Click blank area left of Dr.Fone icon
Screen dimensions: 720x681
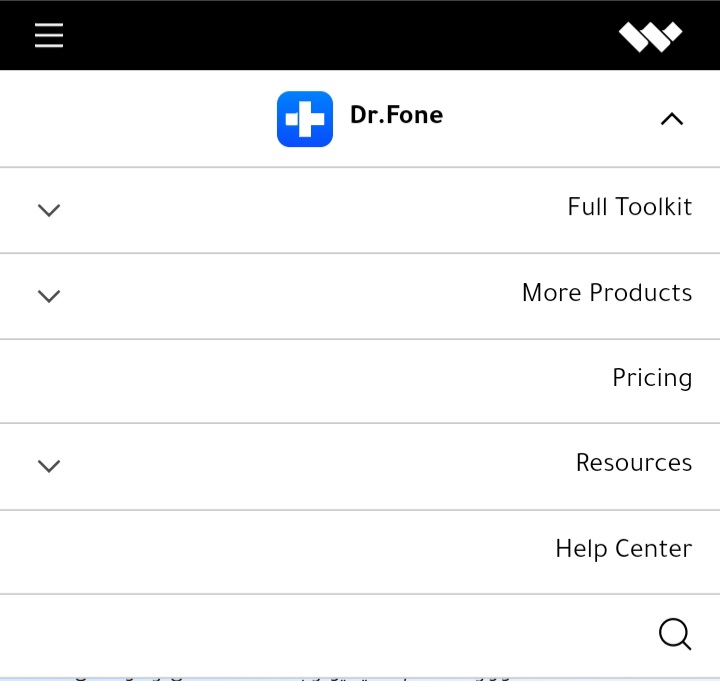[x=130, y=119]
